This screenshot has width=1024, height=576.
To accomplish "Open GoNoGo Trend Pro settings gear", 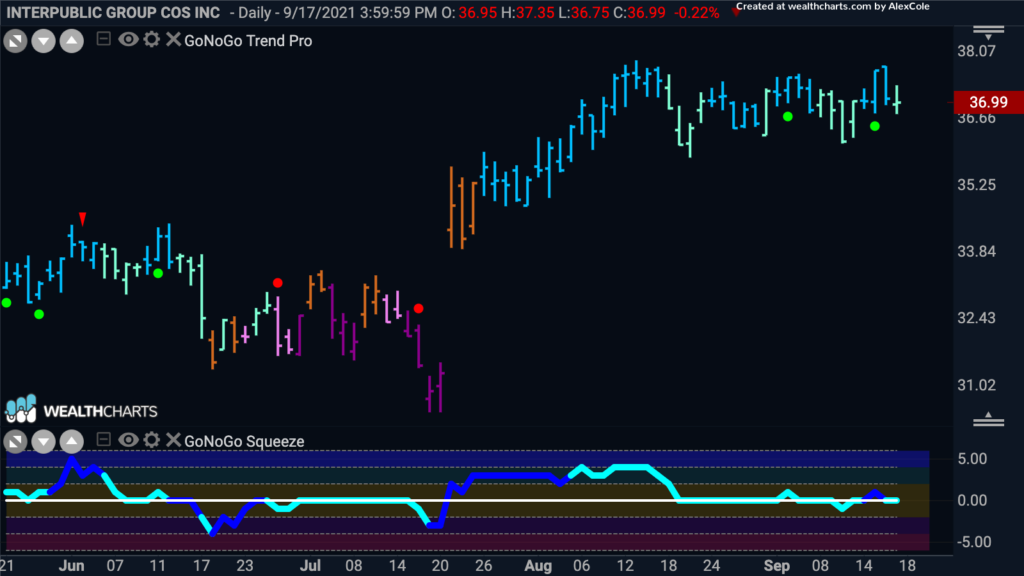I will click(152, 39).
